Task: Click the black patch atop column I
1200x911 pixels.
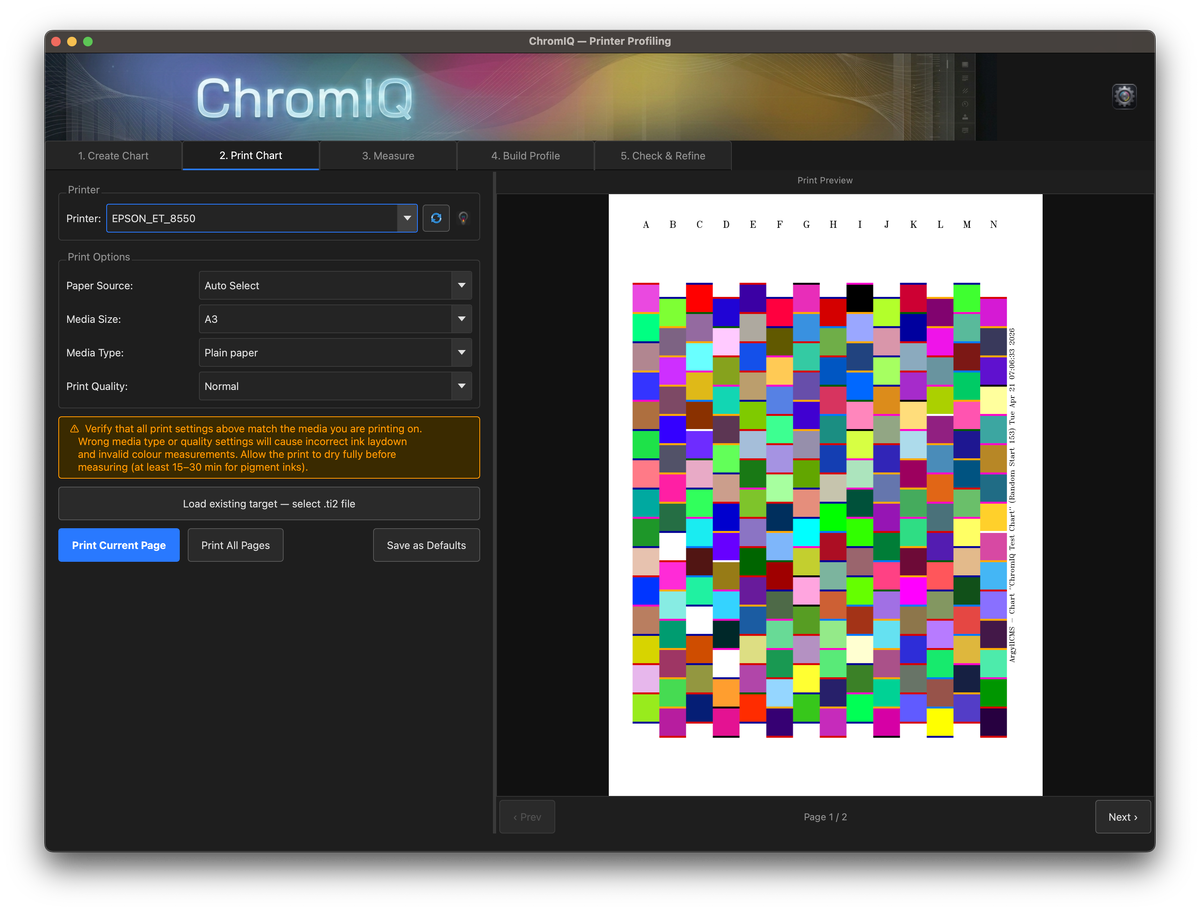Action: click(860, 298)
